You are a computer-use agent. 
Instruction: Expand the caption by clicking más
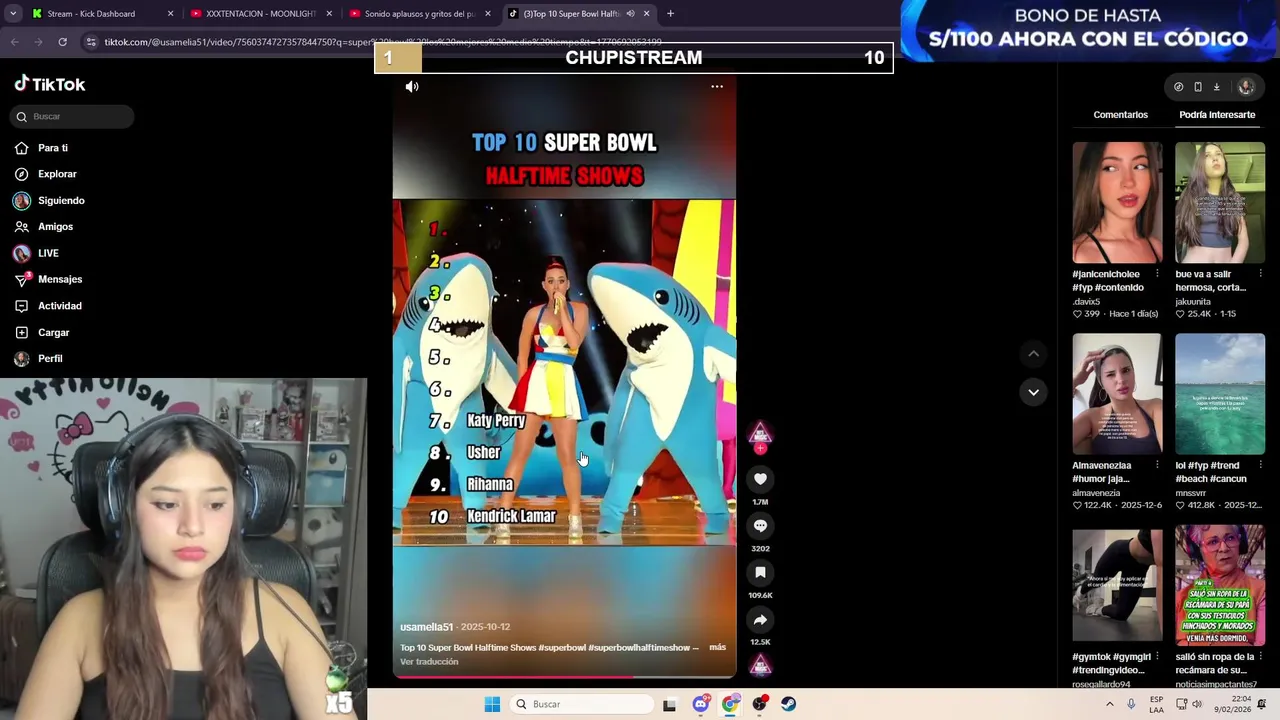point(717,647)
